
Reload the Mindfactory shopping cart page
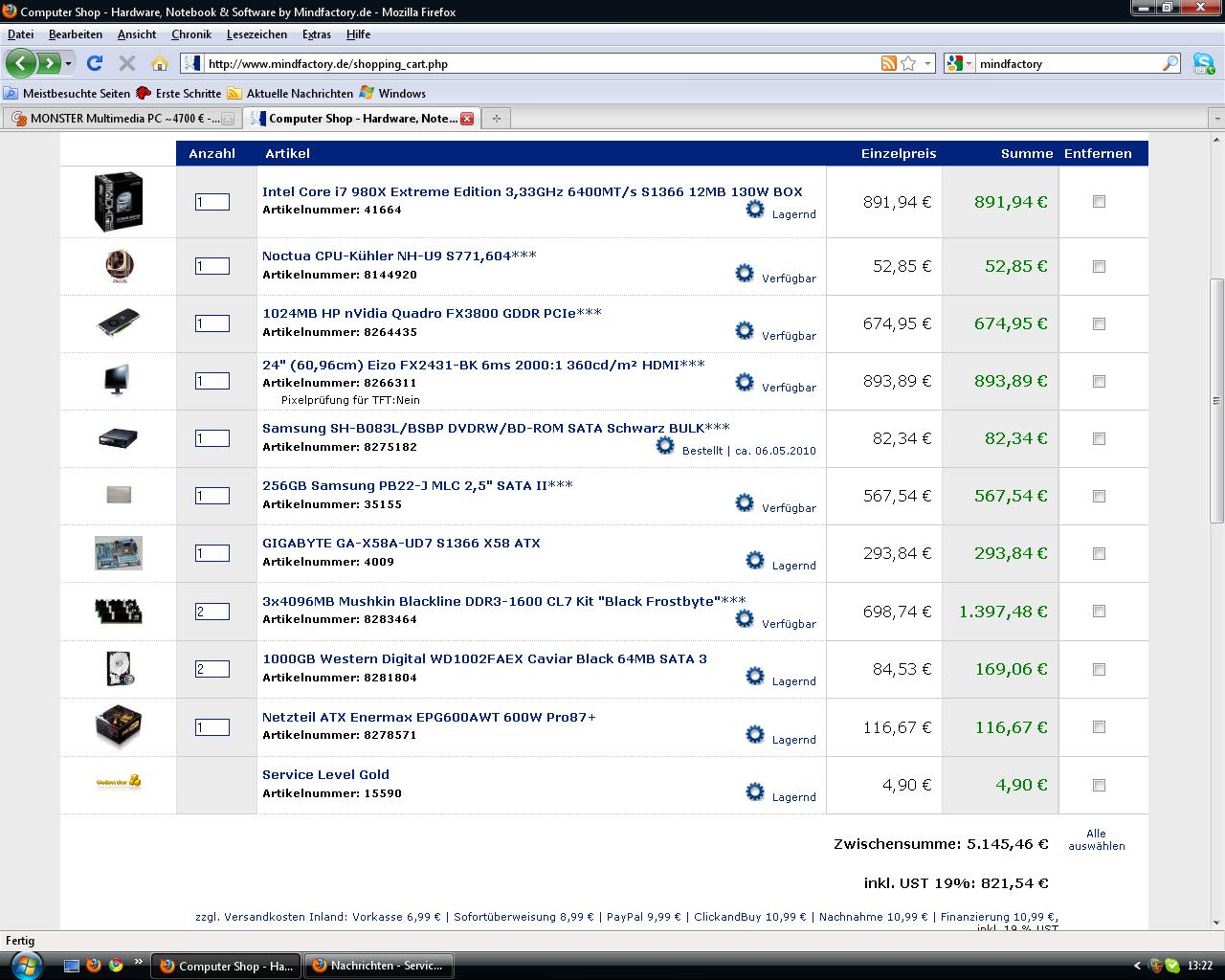click(94, 64)
